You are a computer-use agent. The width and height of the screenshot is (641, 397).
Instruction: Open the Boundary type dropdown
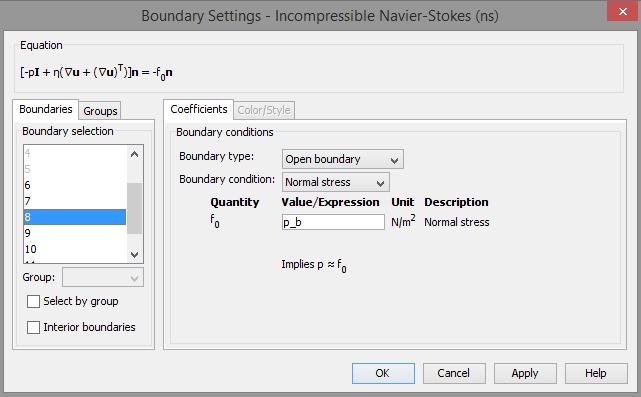tap(343, 159)
